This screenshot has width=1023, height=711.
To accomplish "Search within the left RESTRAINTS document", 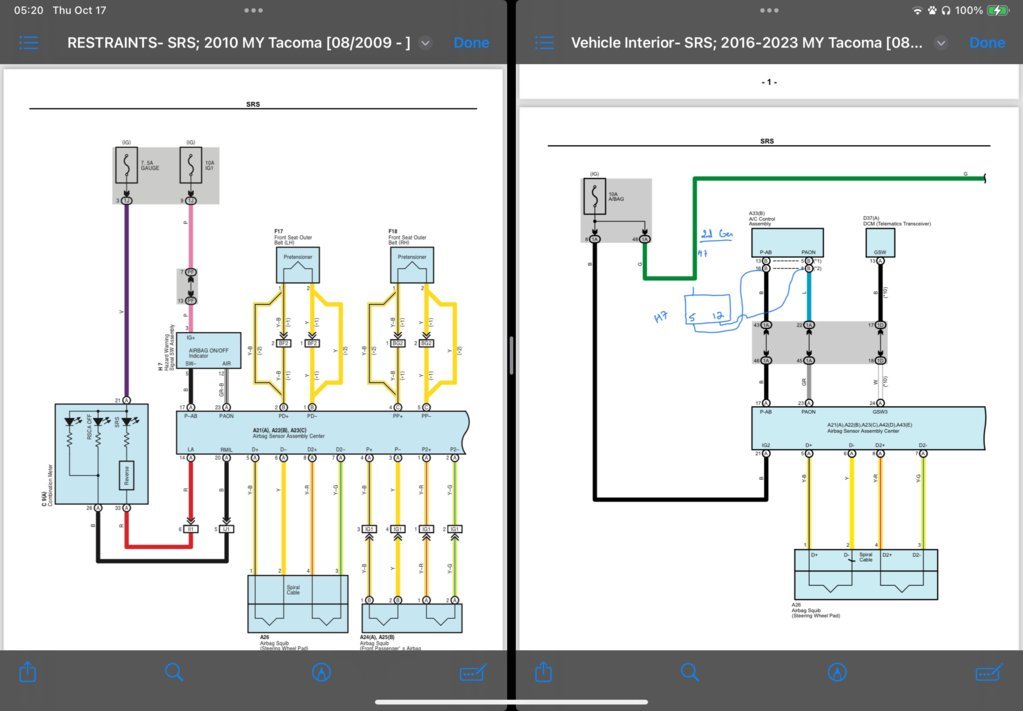I will click(174, 672).
